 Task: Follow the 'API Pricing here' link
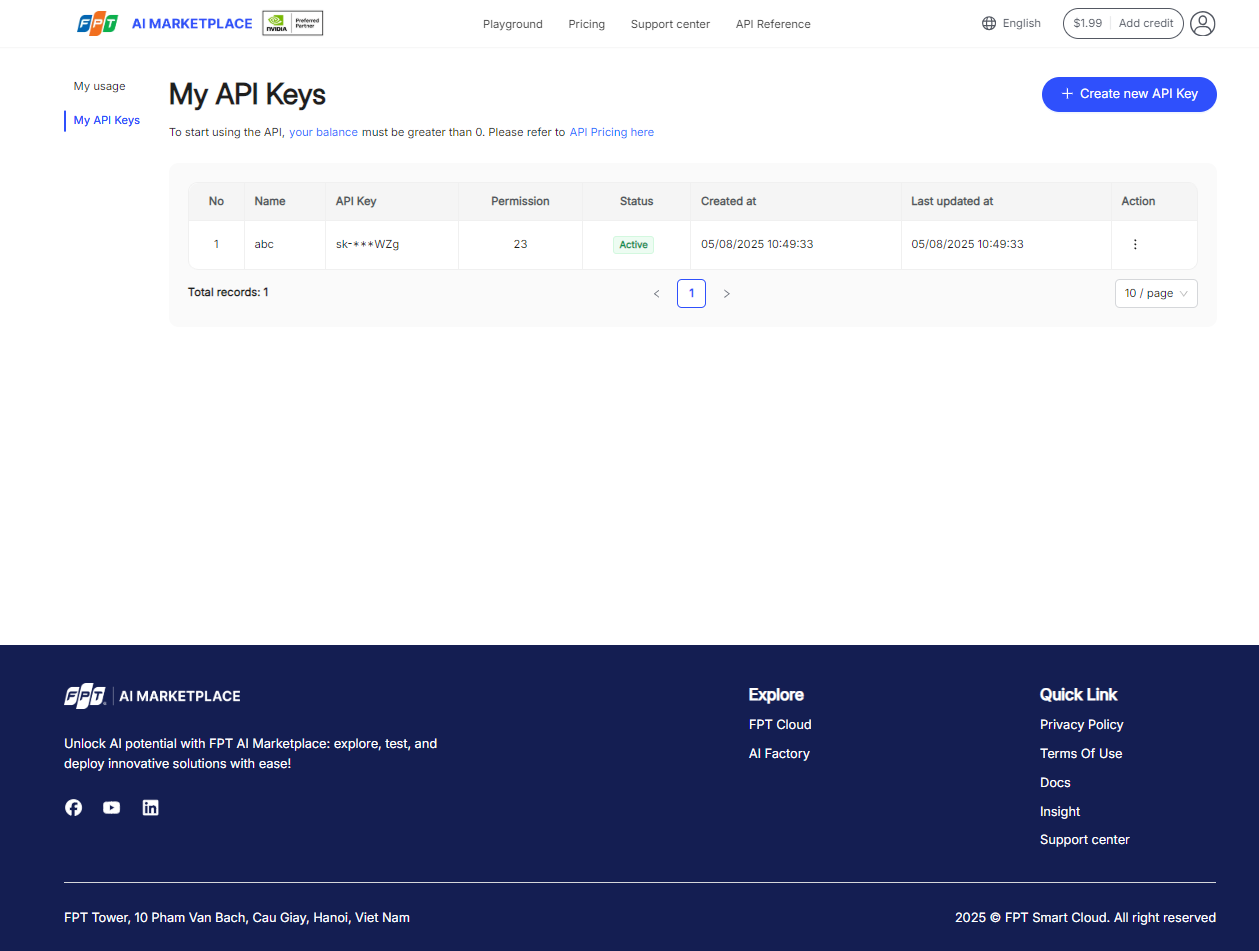point(612,132)
